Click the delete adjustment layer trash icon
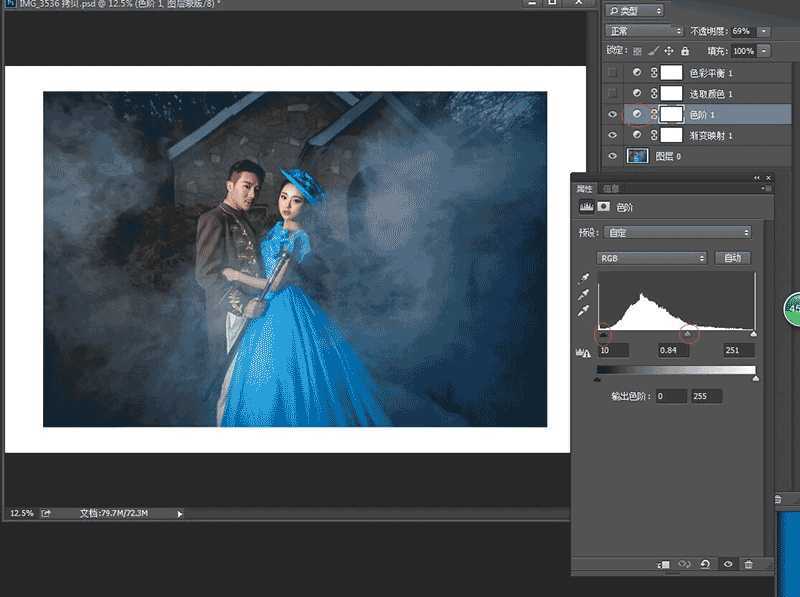 pos(748,565)
